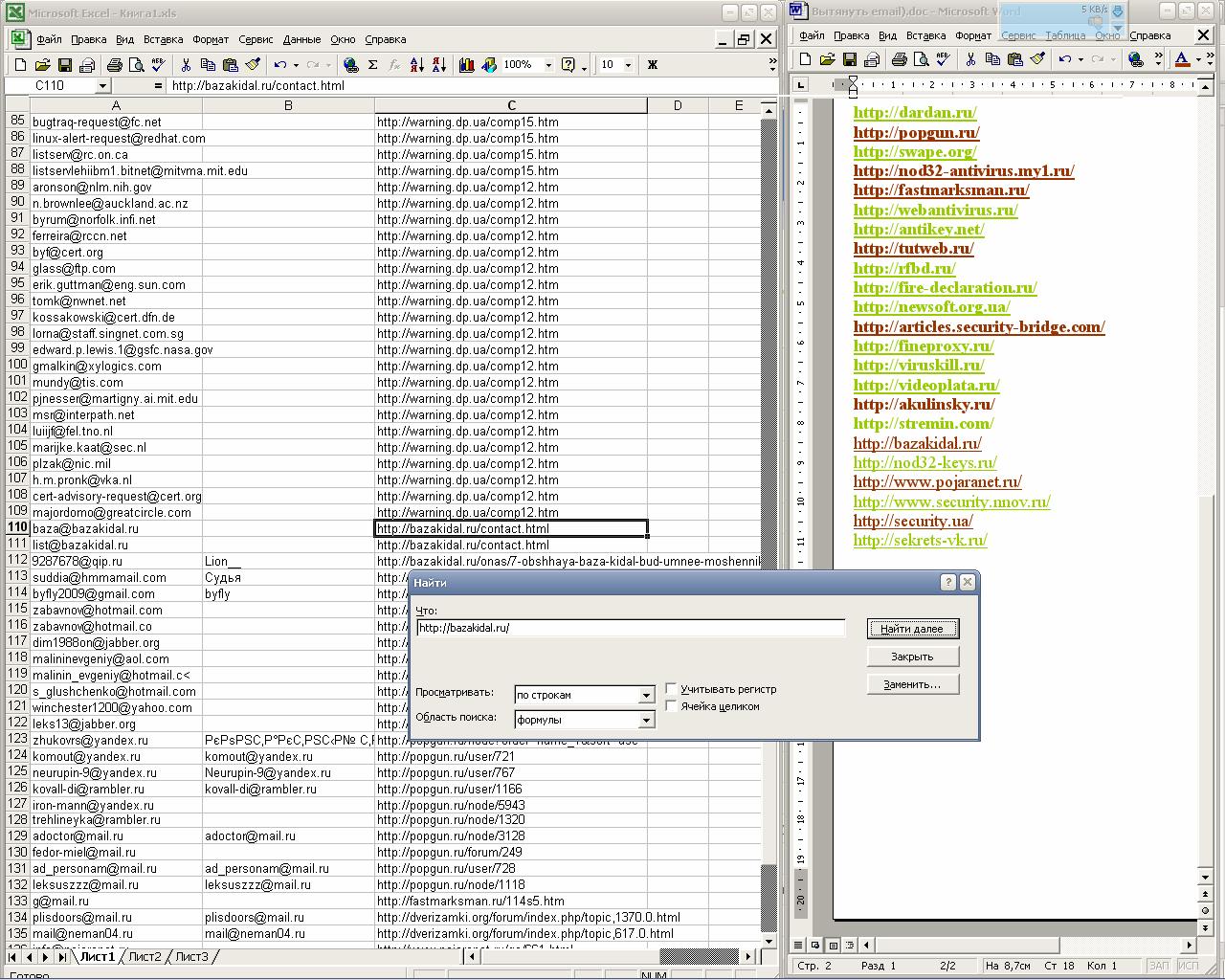Expand the 'Область поиска' dropdown
Screen dimensions: 1225x980
click(646, 720)
